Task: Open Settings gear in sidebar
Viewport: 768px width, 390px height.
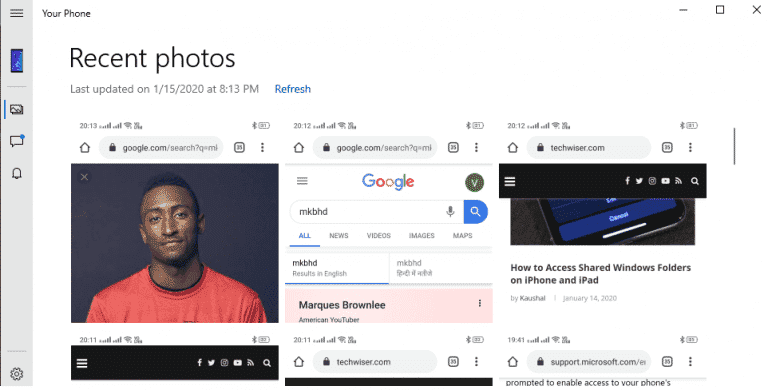Action: click(x=17, y=374)
